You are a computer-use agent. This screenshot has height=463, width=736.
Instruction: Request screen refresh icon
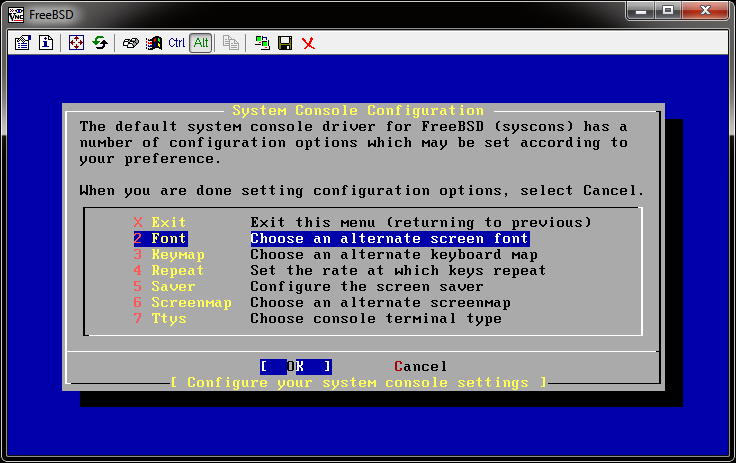click(100, 43)
